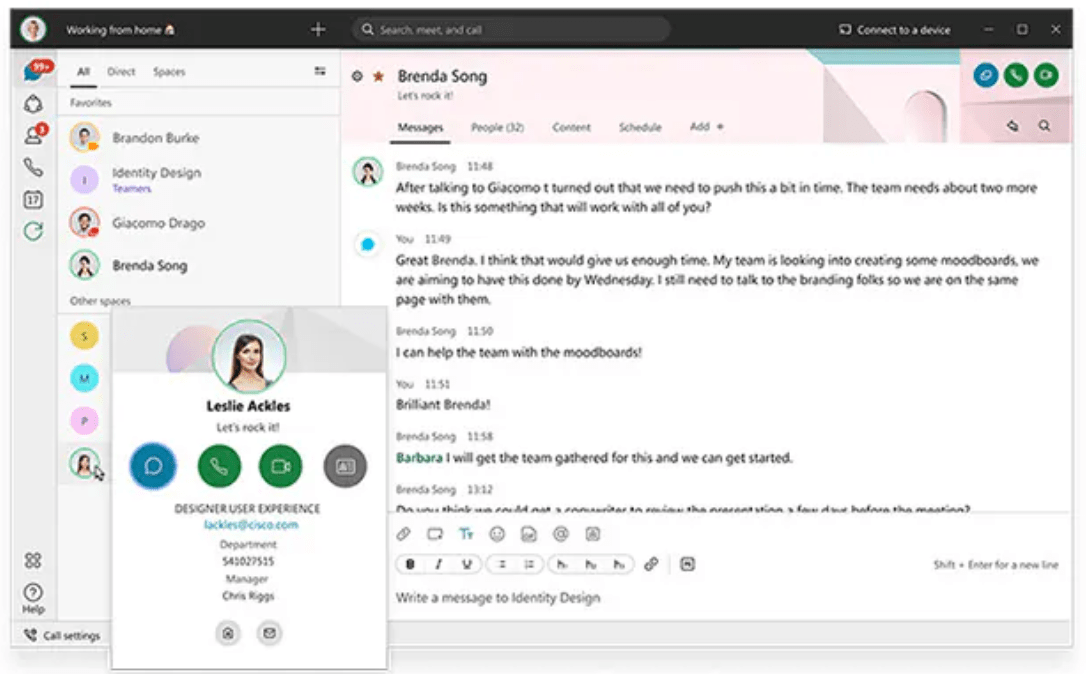Open the emoji picker
This screenshot has height=674, width=1086.
pos(497,534)
